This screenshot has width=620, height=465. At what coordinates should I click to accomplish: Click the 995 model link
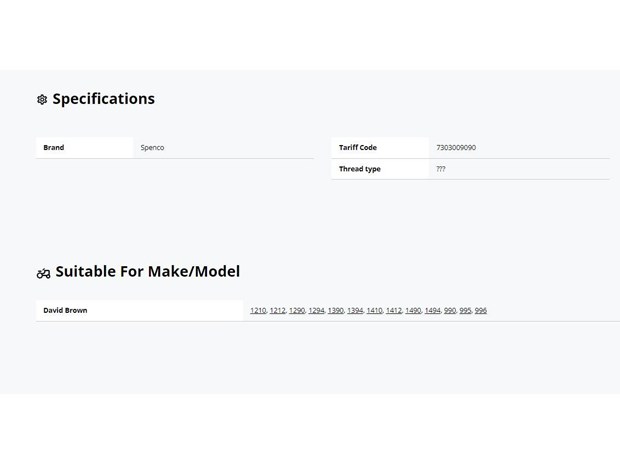click(x=465, y=310)
